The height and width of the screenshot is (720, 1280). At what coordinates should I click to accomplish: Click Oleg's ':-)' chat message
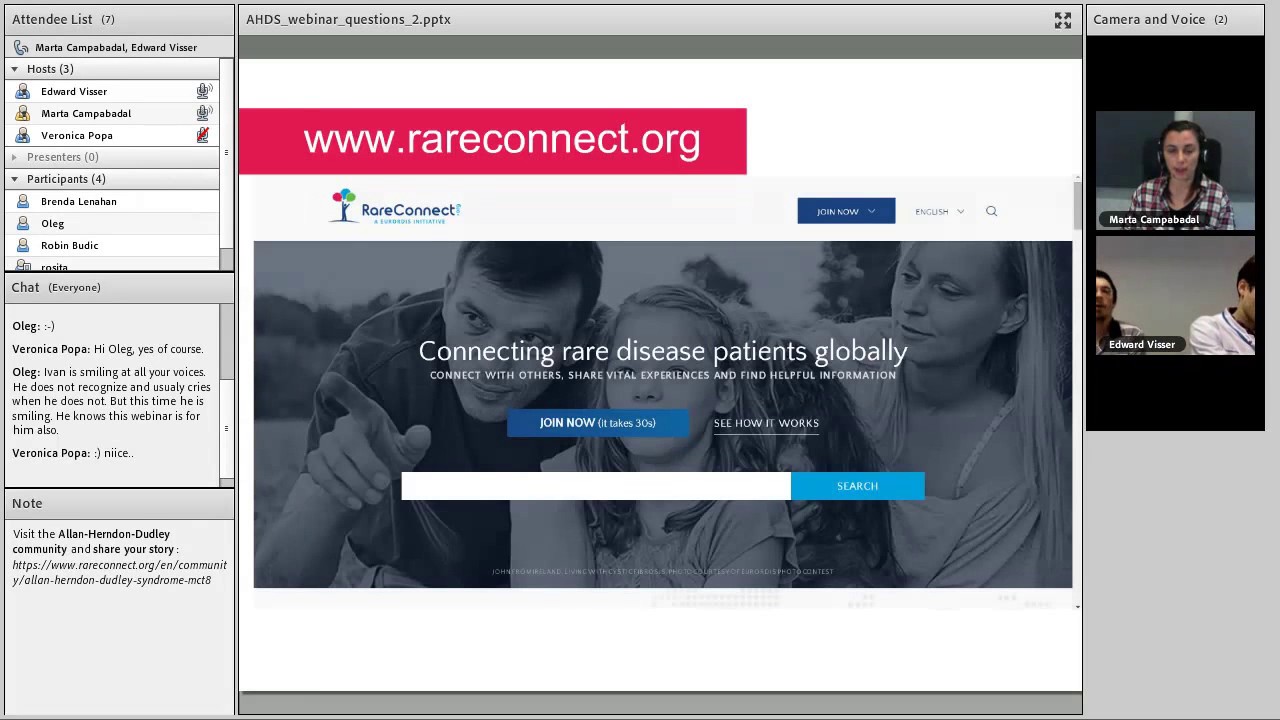pyautogui.click(x=33, y=326)
